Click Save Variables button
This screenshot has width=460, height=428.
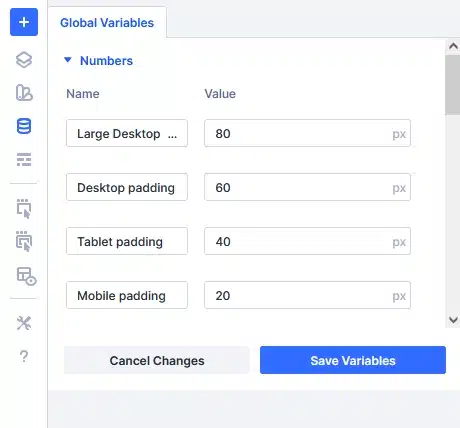click(x=353, y=360)
